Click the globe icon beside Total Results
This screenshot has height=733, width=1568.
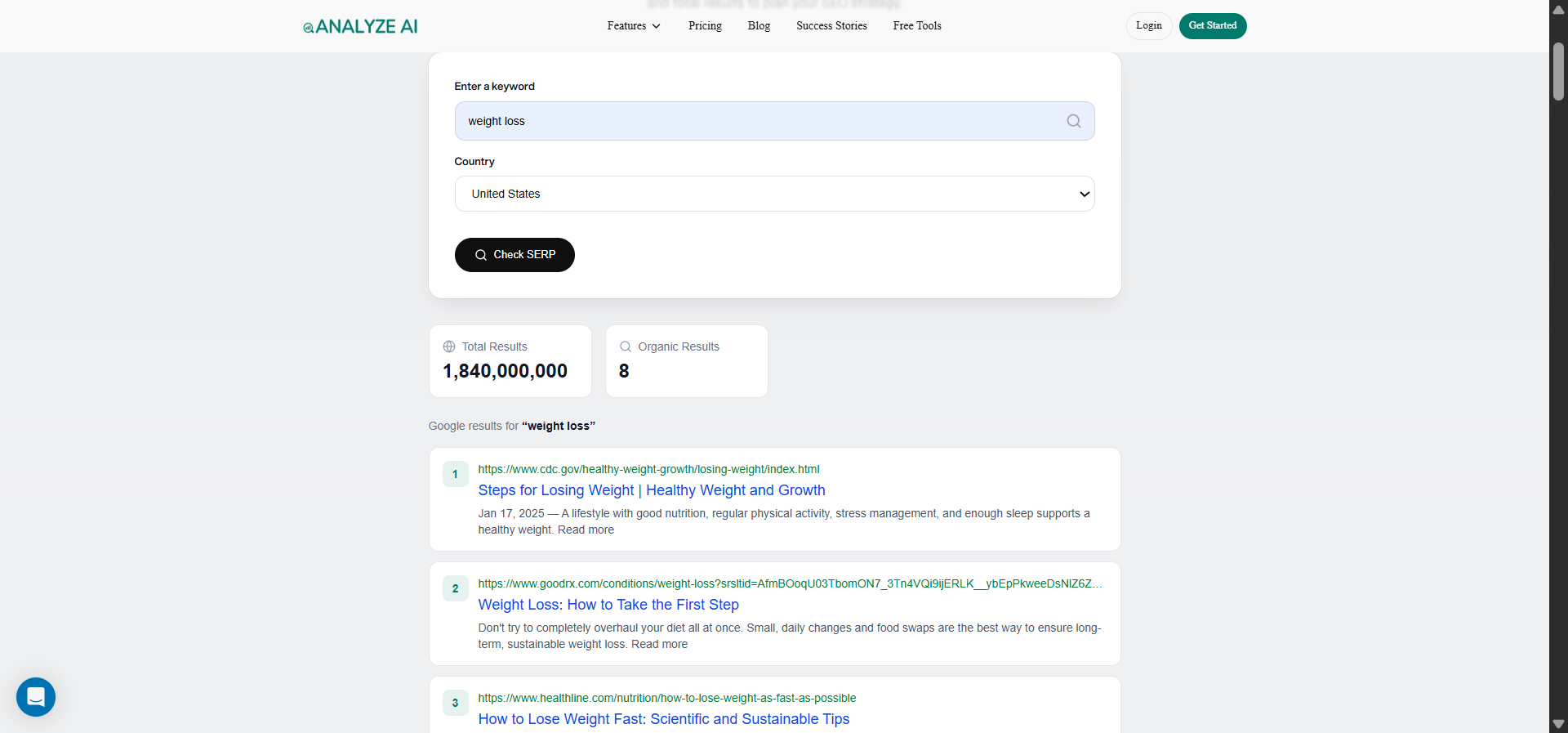tap(449, 346)
